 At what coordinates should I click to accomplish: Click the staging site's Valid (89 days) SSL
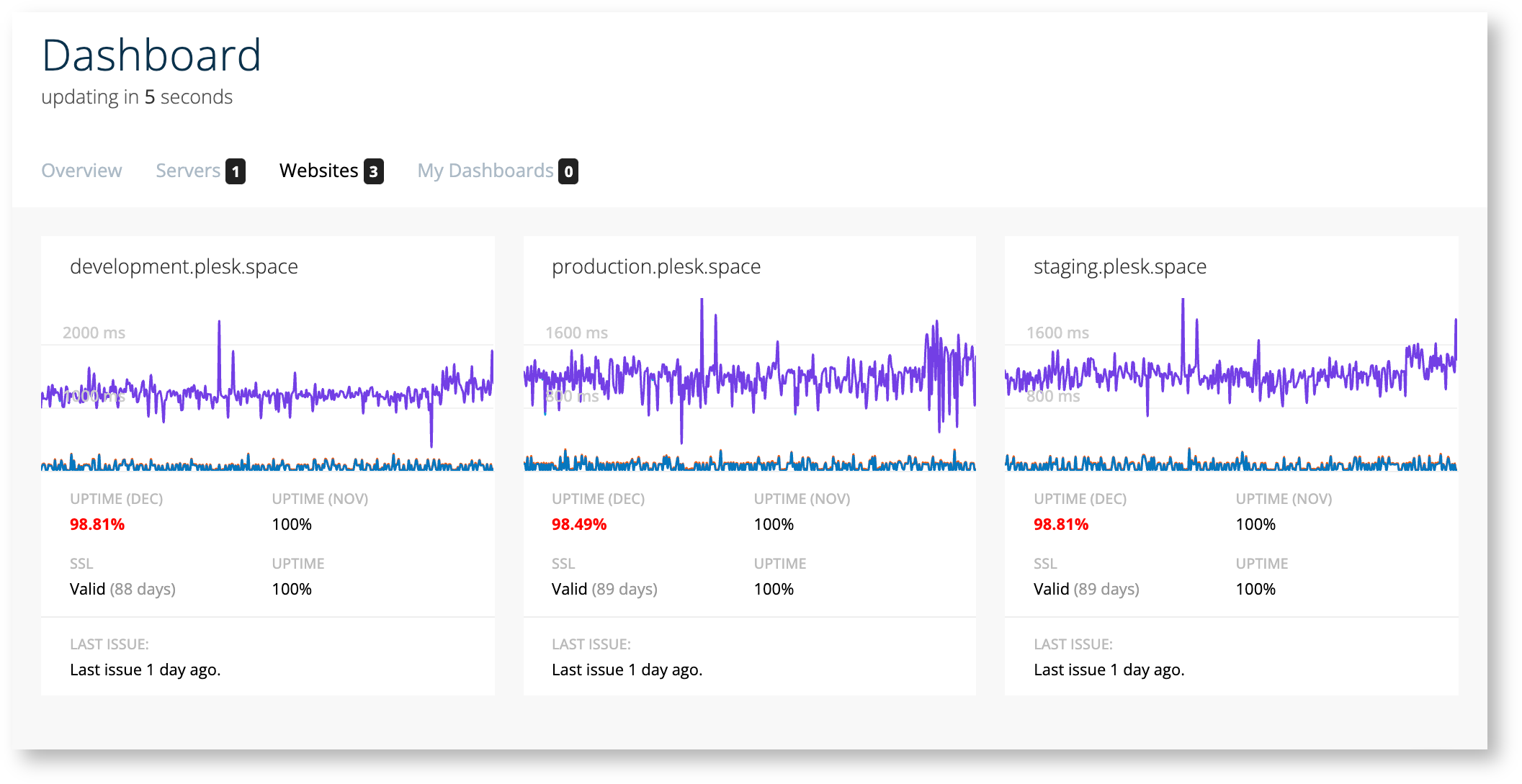tap(1086, 589)
